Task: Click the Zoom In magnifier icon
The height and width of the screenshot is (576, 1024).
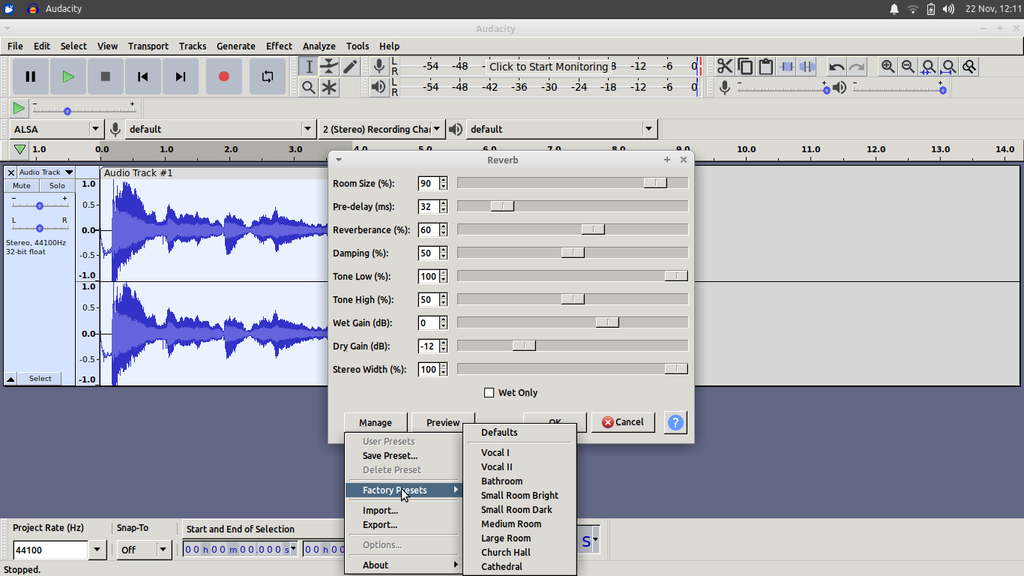Action: 888,66
